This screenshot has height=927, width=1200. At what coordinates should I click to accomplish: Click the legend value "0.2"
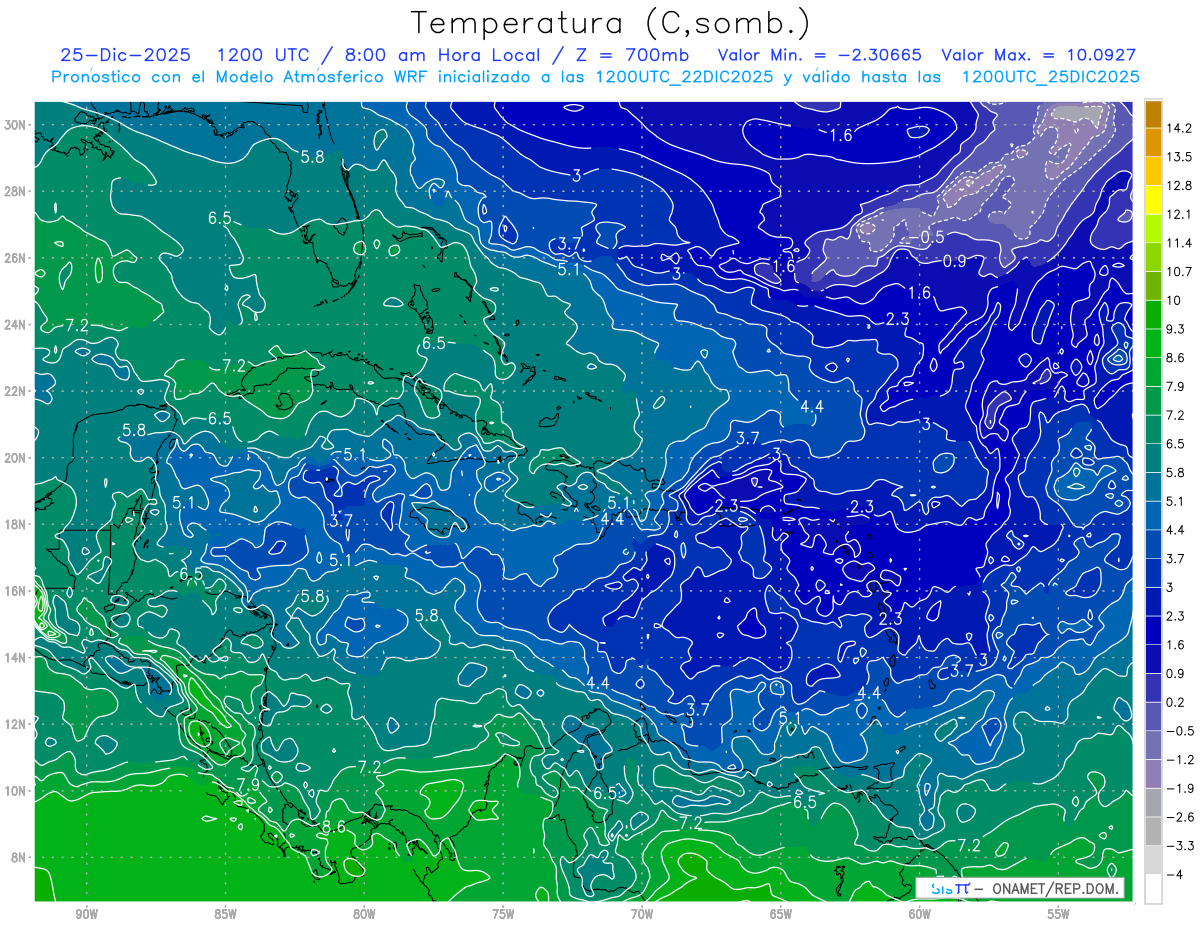[x=1176, y=702]
